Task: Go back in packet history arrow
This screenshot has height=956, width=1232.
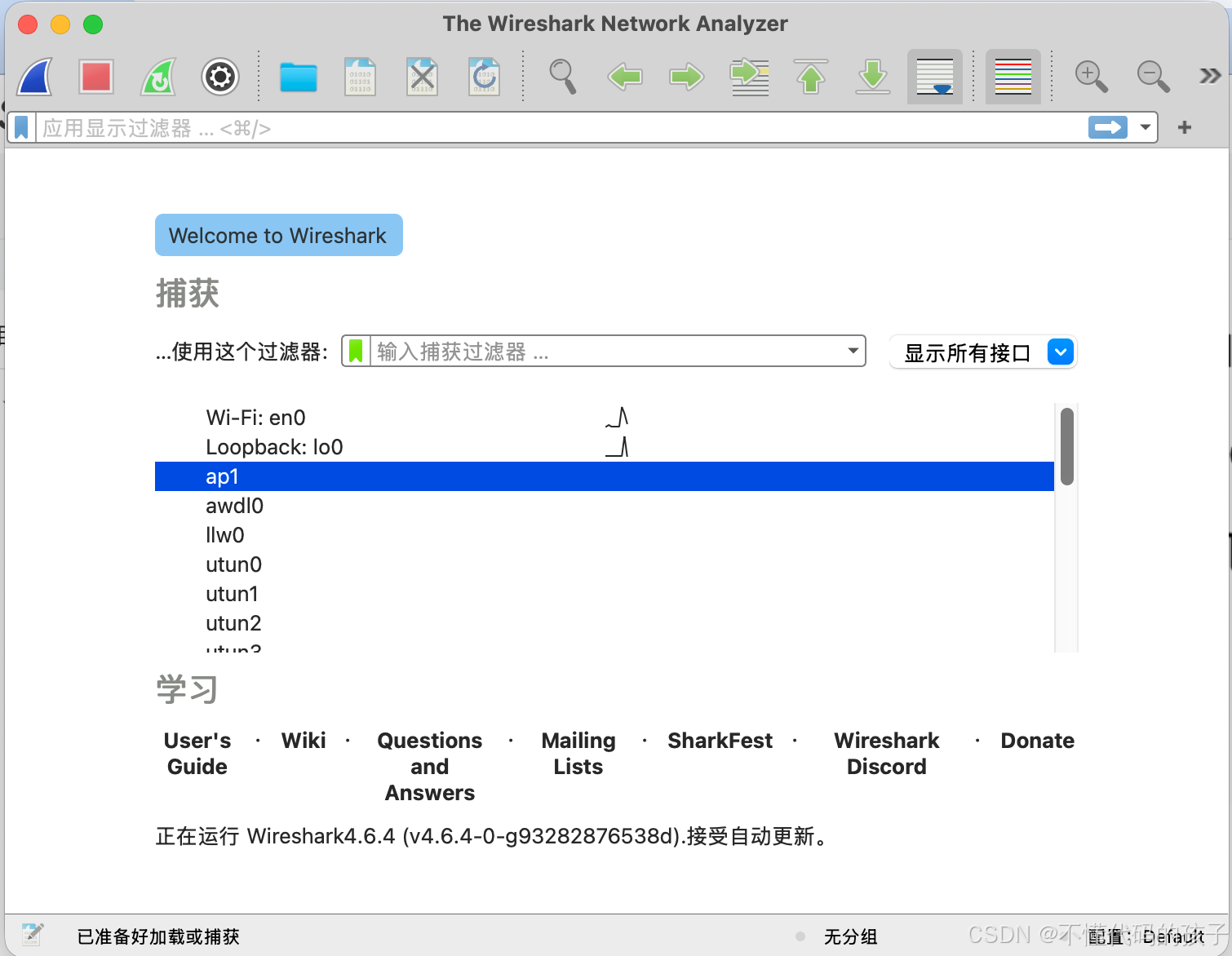Action: pos(625,77)
